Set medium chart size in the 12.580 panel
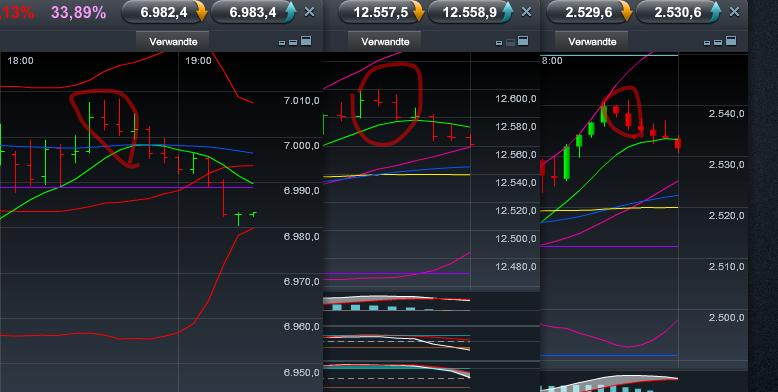Screen dimensions: 778x392 point(510,43)
